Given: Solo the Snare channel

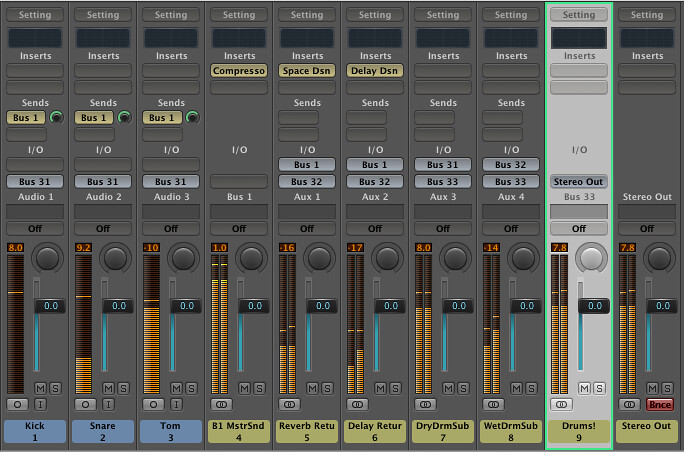Looking at the screenshot, I should tap(122, 387).
